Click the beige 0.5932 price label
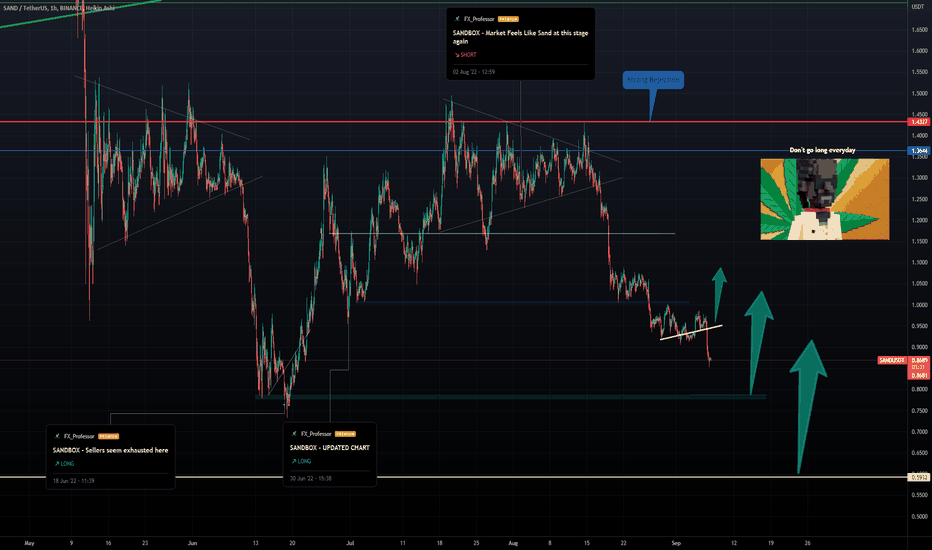 pyautogui.click(x=919, y=477)
